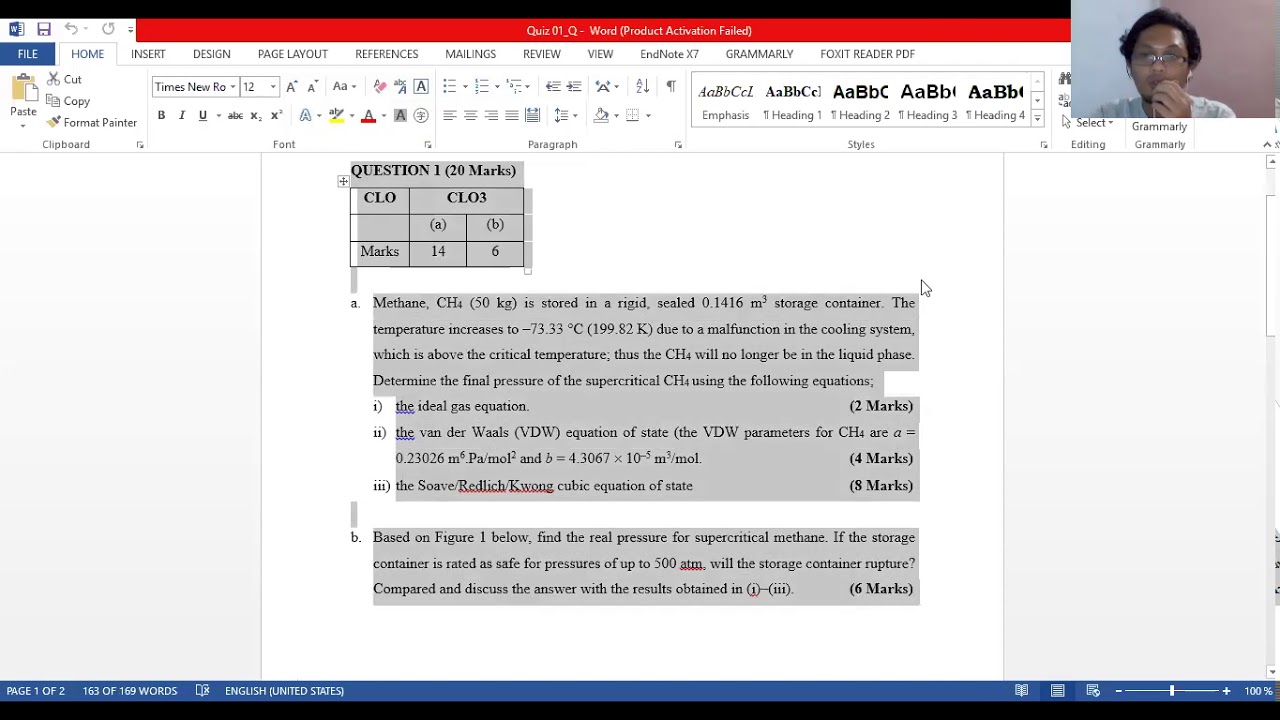
Task: Click the Redo/Repeat icon
Action: (108, 30)
